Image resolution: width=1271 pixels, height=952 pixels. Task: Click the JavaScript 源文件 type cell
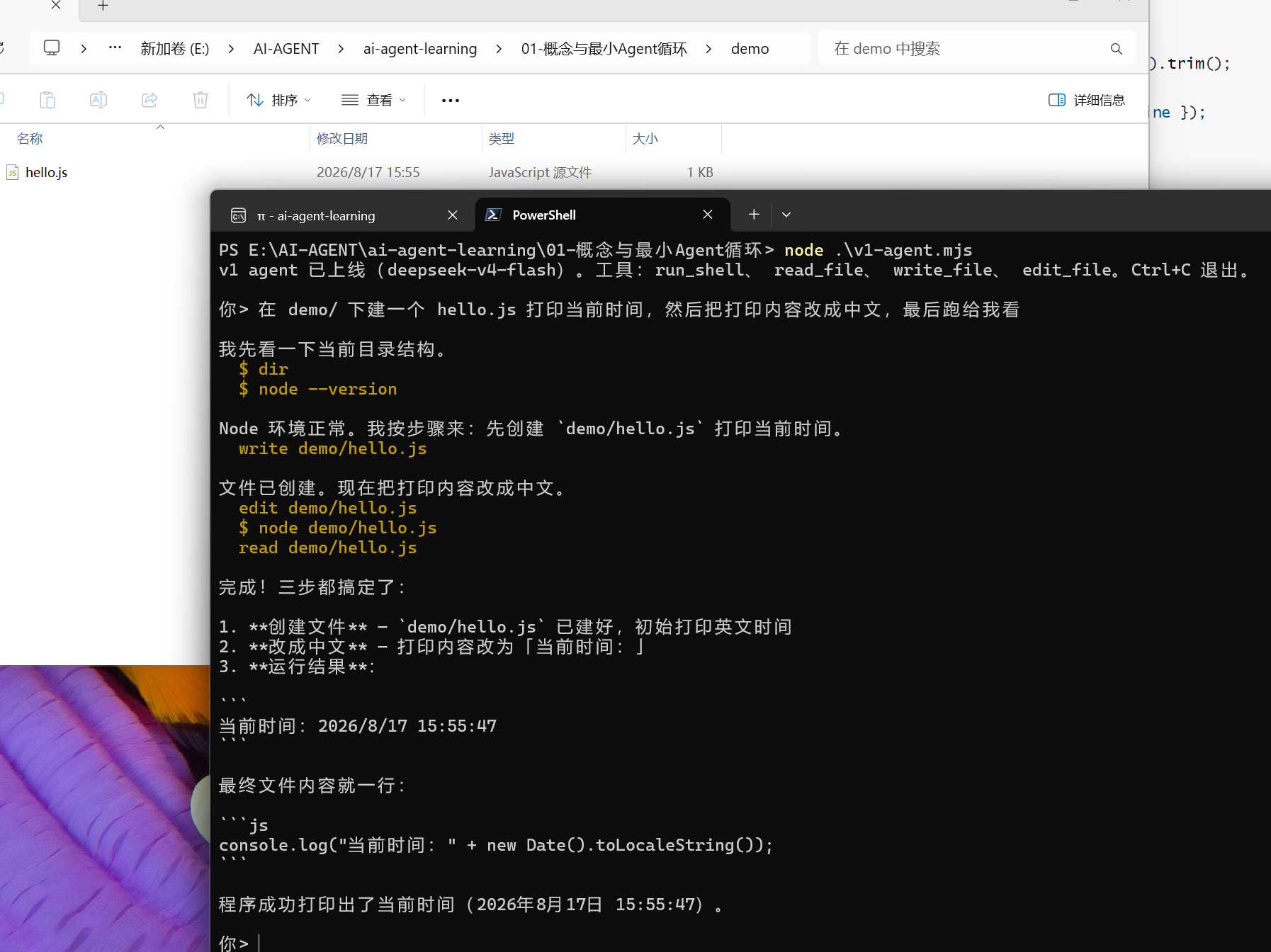click(540, 172)
